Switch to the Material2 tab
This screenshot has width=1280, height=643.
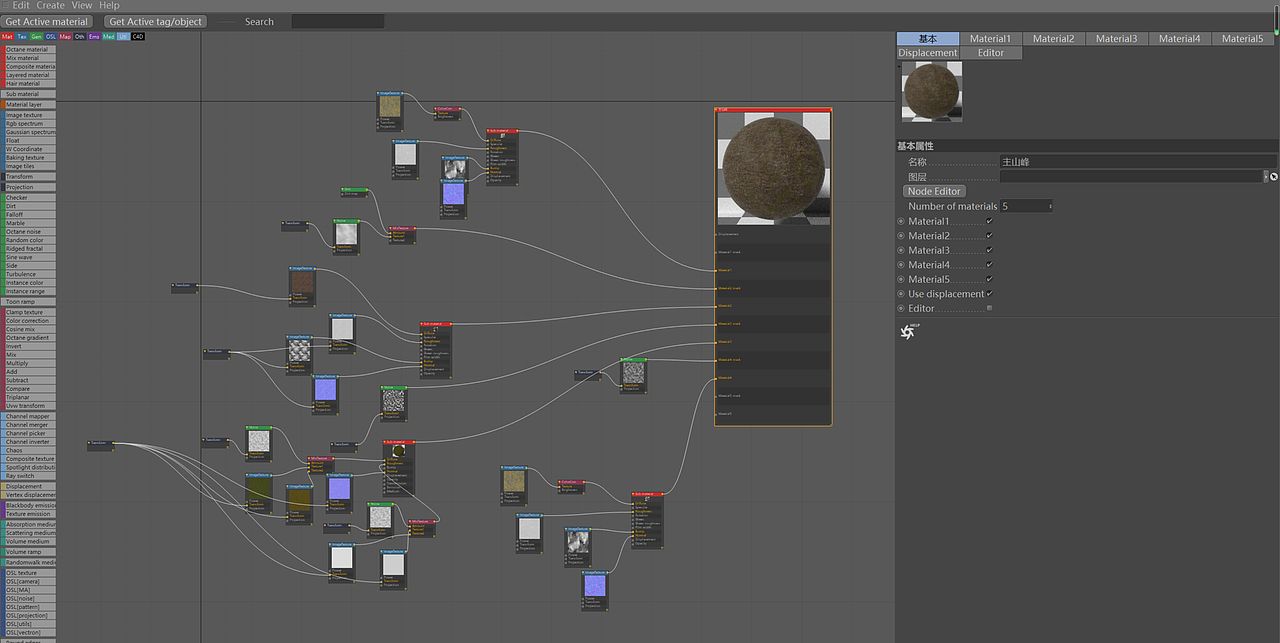(x=1053, y=39)
